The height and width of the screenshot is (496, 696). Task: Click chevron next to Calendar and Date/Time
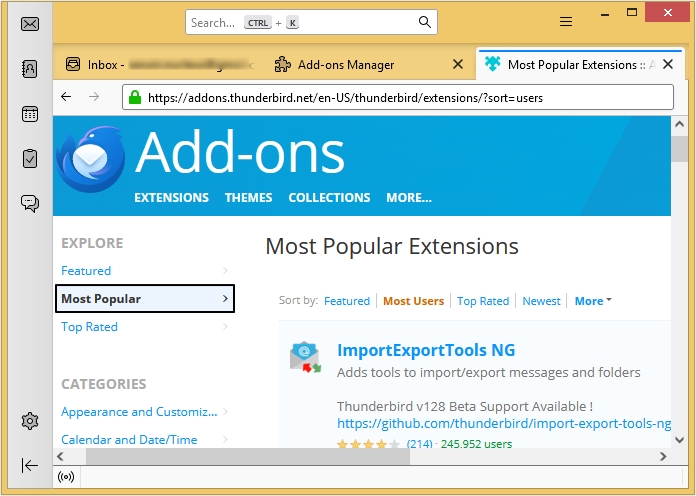click(225, 440)
